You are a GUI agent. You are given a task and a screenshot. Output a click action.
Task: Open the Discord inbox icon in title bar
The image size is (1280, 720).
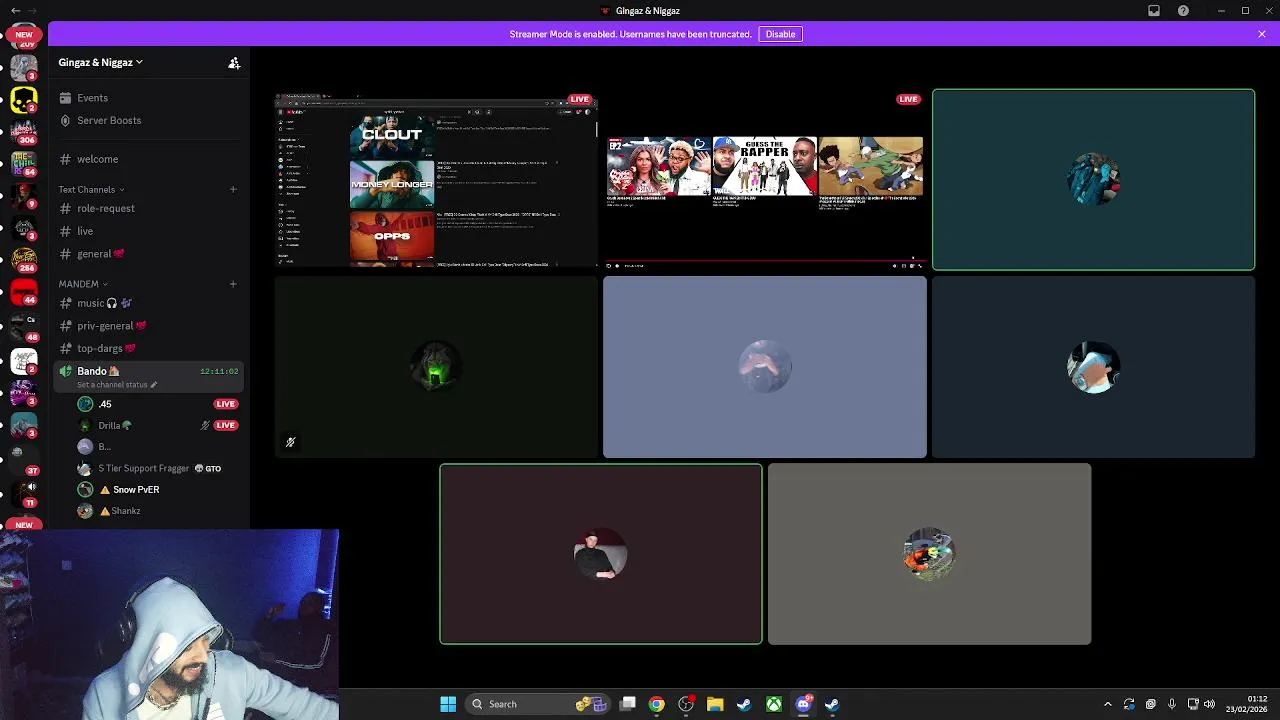pos(1154,10)
